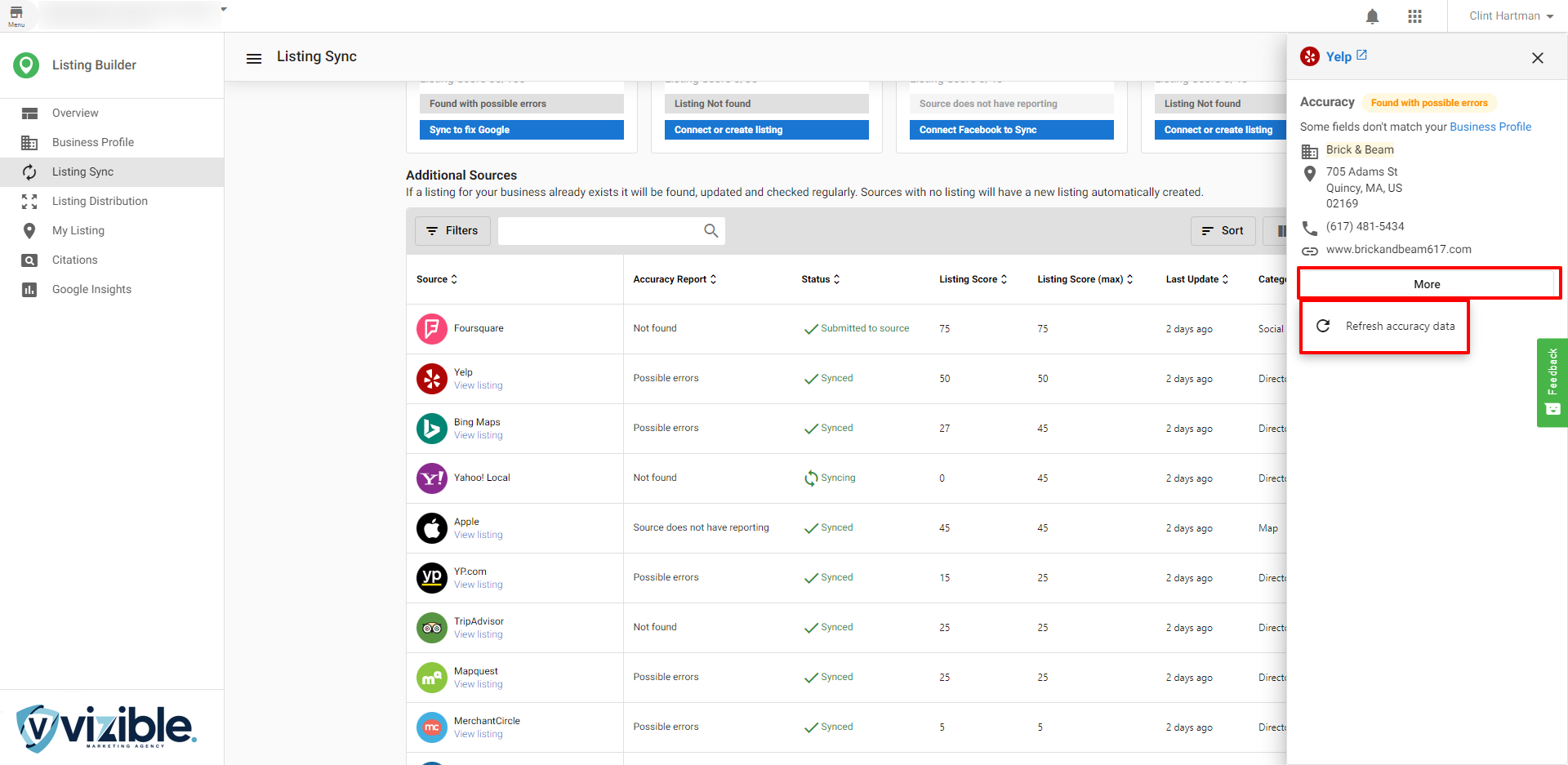Click Sync to fix Google button
Image resolution: width=1568 pixels, height=765 pixels.
coord(521,130)
